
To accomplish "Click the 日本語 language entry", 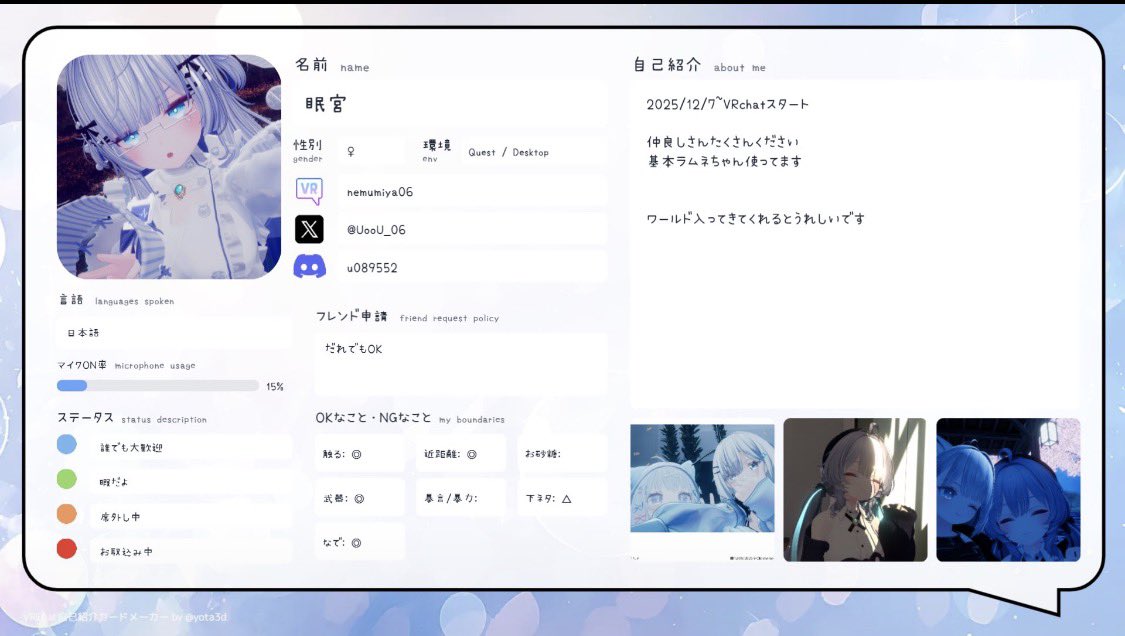I will (83, 333).
